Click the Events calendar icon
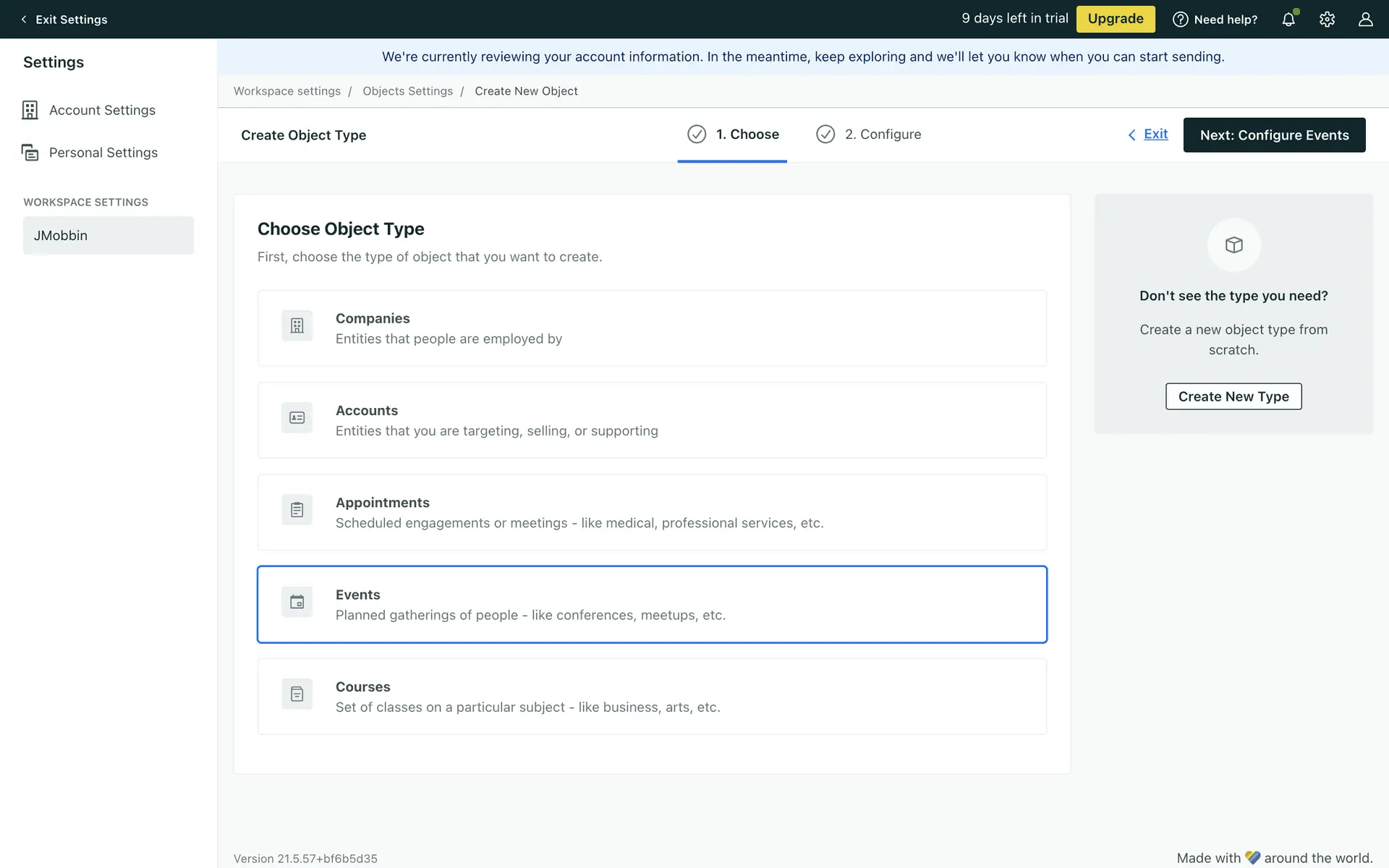Viewport: 1389px width, 868px height. [x=297, y=602]
